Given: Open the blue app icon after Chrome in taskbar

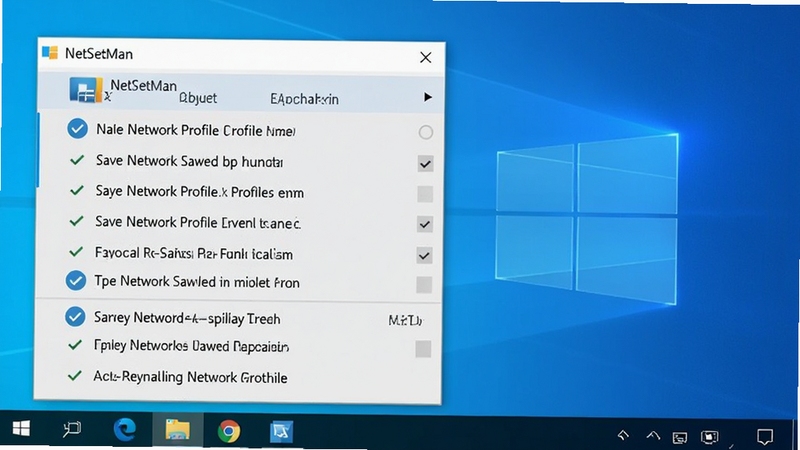Looking at the screenshot, I should 282,432.
